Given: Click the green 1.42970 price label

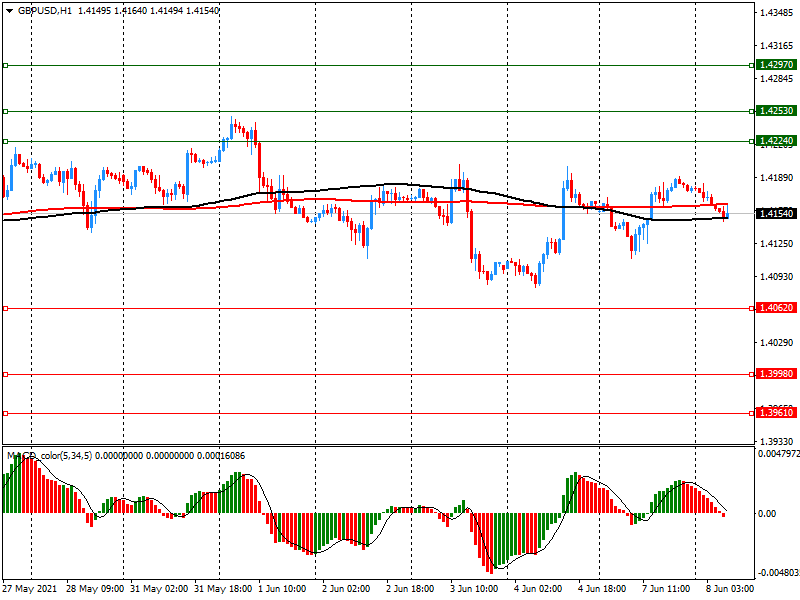Looking at the screenshot, I should pos(776,65).
